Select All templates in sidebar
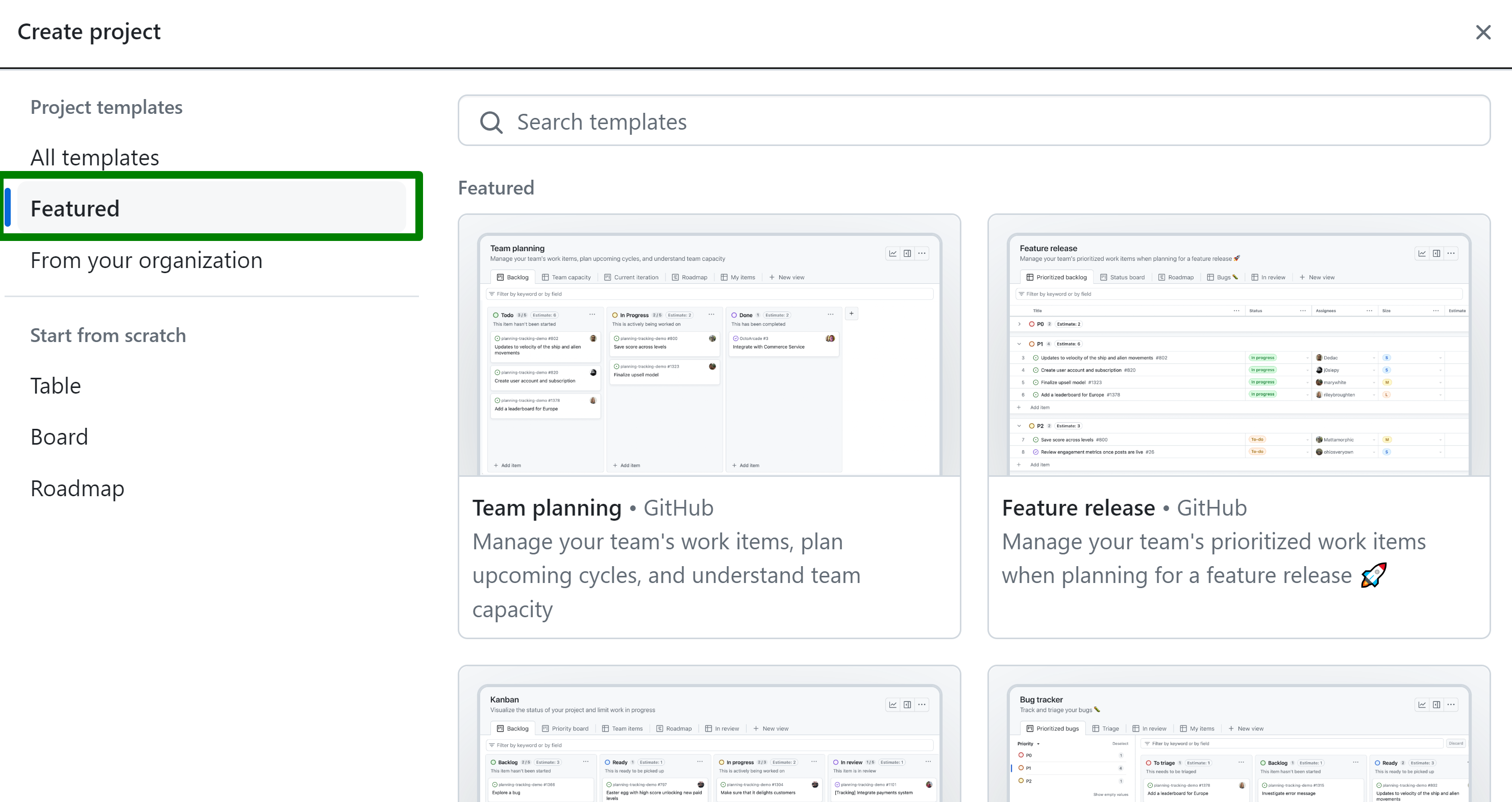The width and height of the screenshot is (1512, 802). tap(94, 157)
